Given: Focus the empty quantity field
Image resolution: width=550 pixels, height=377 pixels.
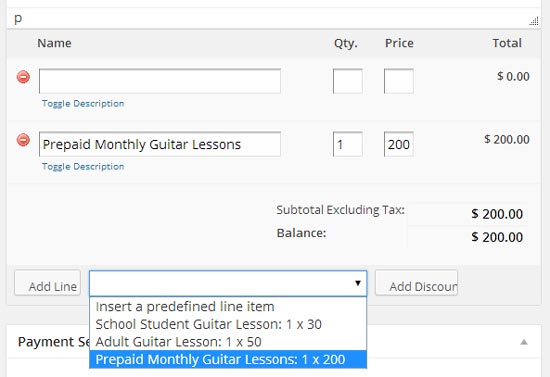Looking at the screenshot, I should tap(348, 81).
